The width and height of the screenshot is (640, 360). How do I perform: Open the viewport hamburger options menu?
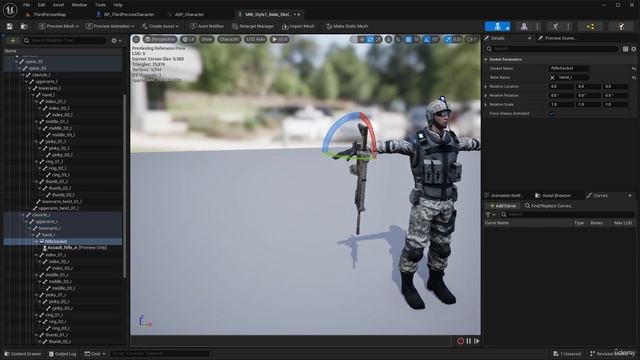click(x=136, y=39)
